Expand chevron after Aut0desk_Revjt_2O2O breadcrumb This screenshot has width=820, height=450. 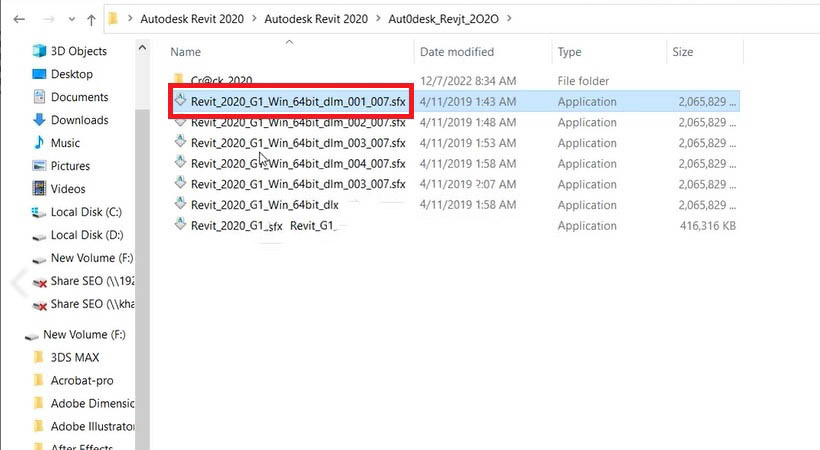(x=509, y=19)
